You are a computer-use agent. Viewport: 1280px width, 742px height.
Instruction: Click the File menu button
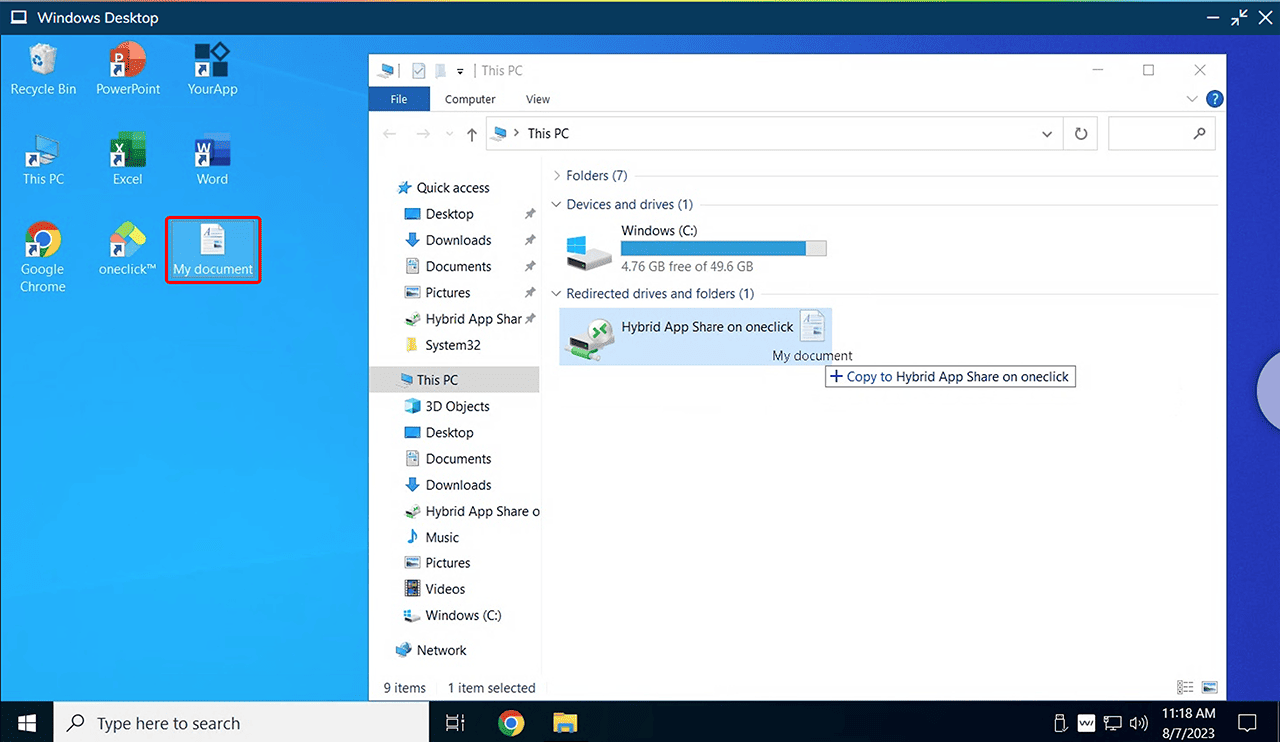pos(399,99)
